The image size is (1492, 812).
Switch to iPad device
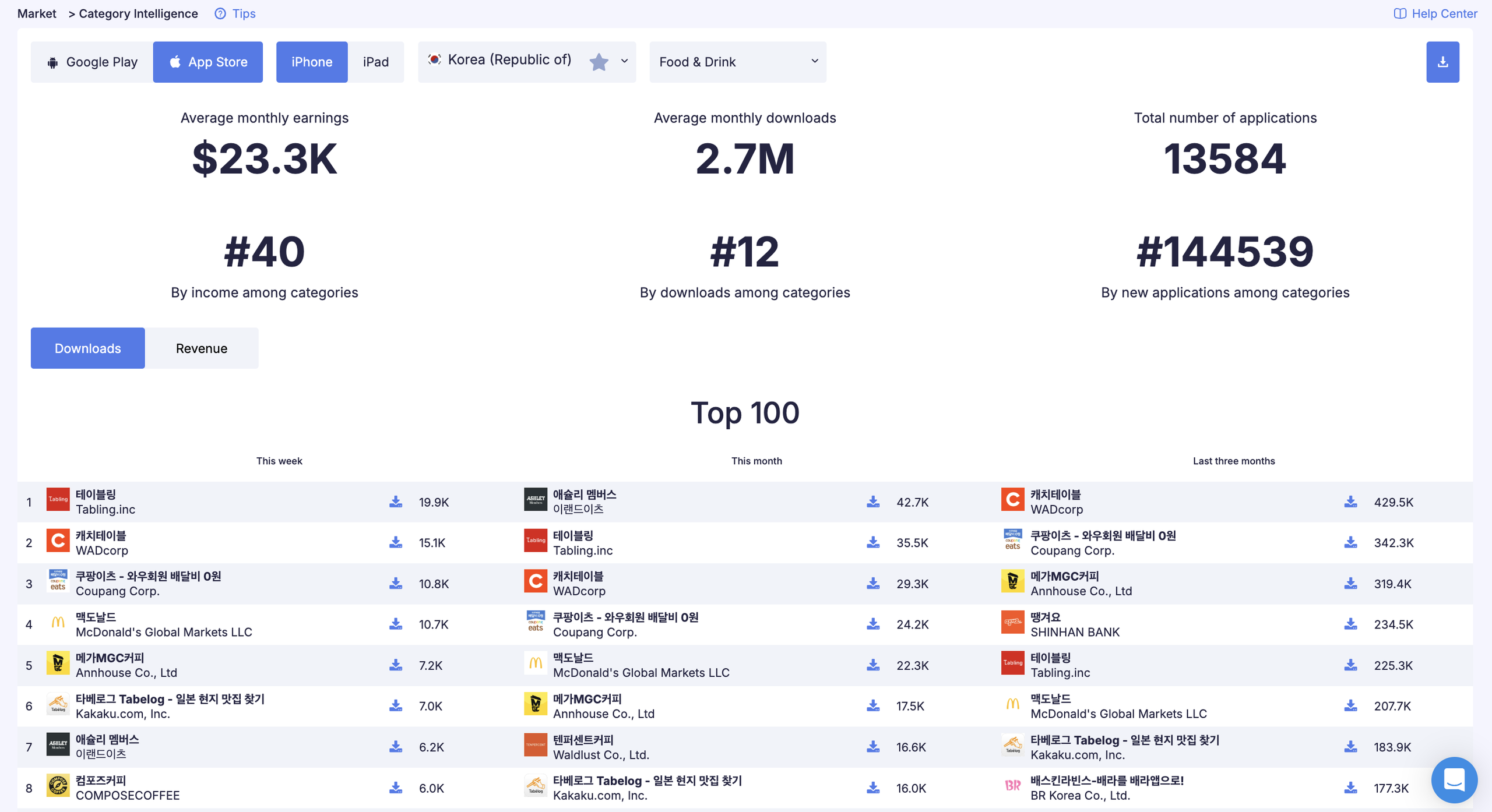click(x=376, y=62)
